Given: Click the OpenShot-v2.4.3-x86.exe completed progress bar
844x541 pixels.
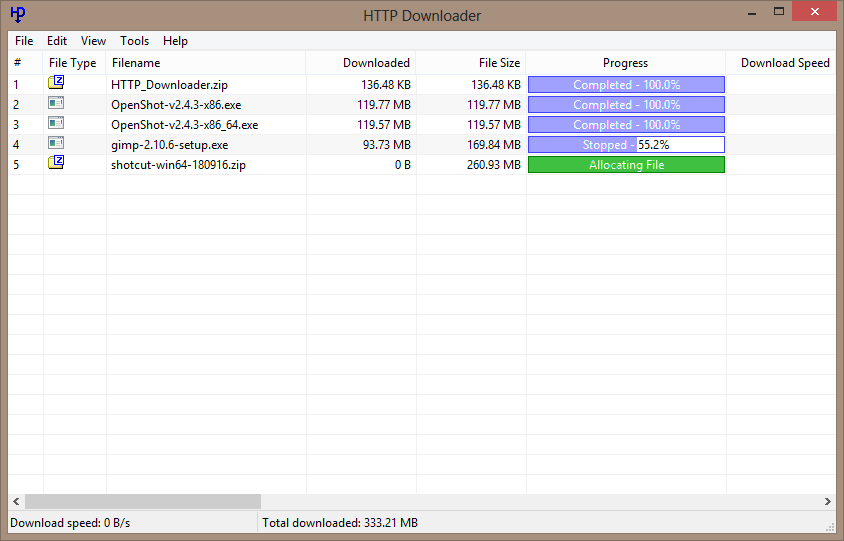Looking at the screenshot, I should click(x=627, y=104).
